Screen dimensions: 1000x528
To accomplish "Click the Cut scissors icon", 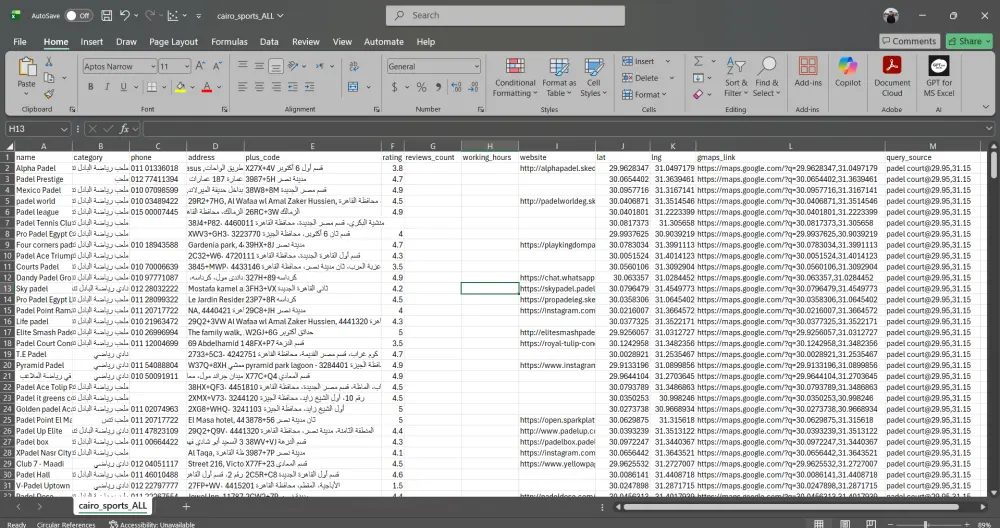I will [x=48, y=62].
